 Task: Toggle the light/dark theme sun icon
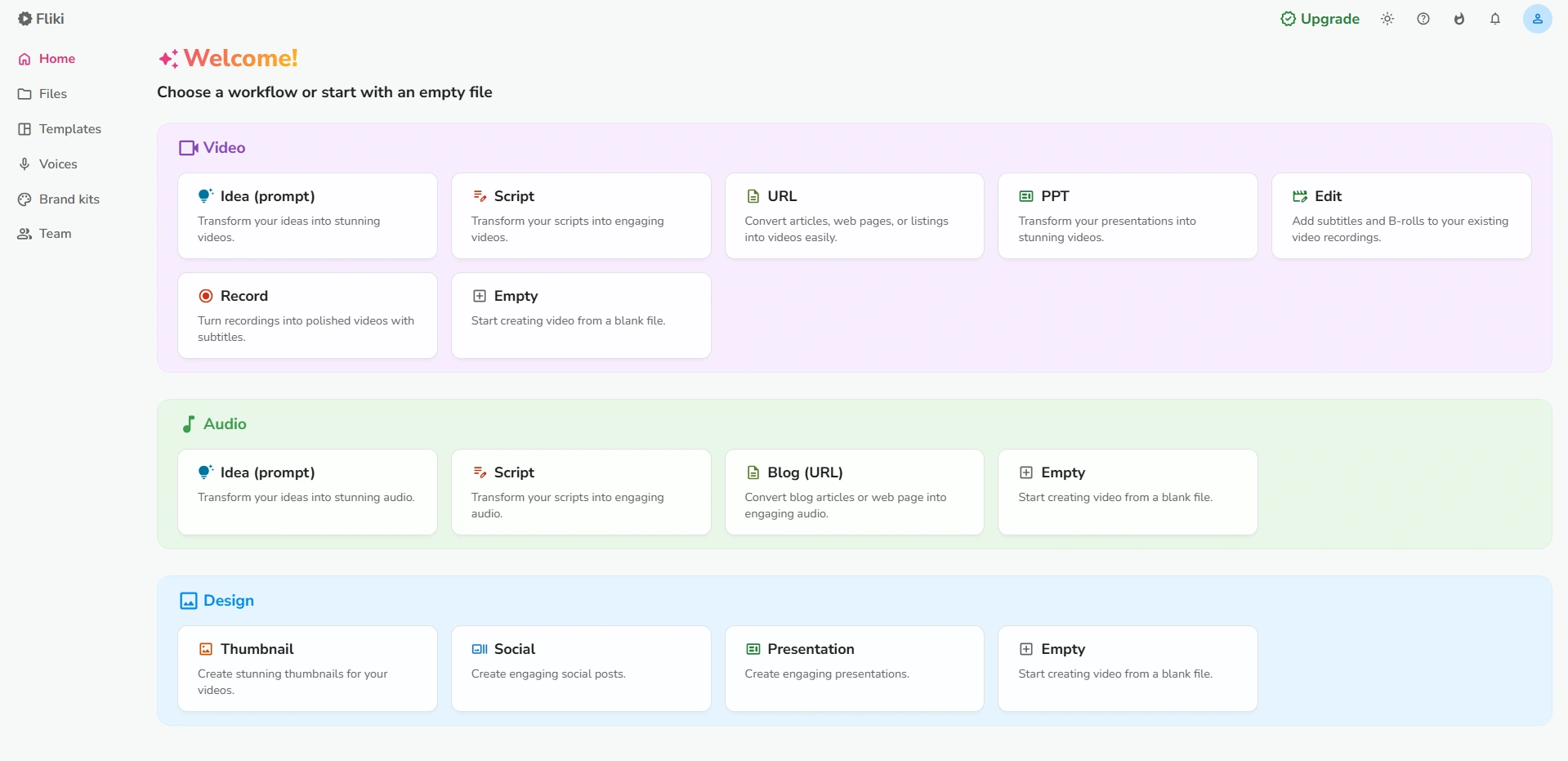(1387, 19)
